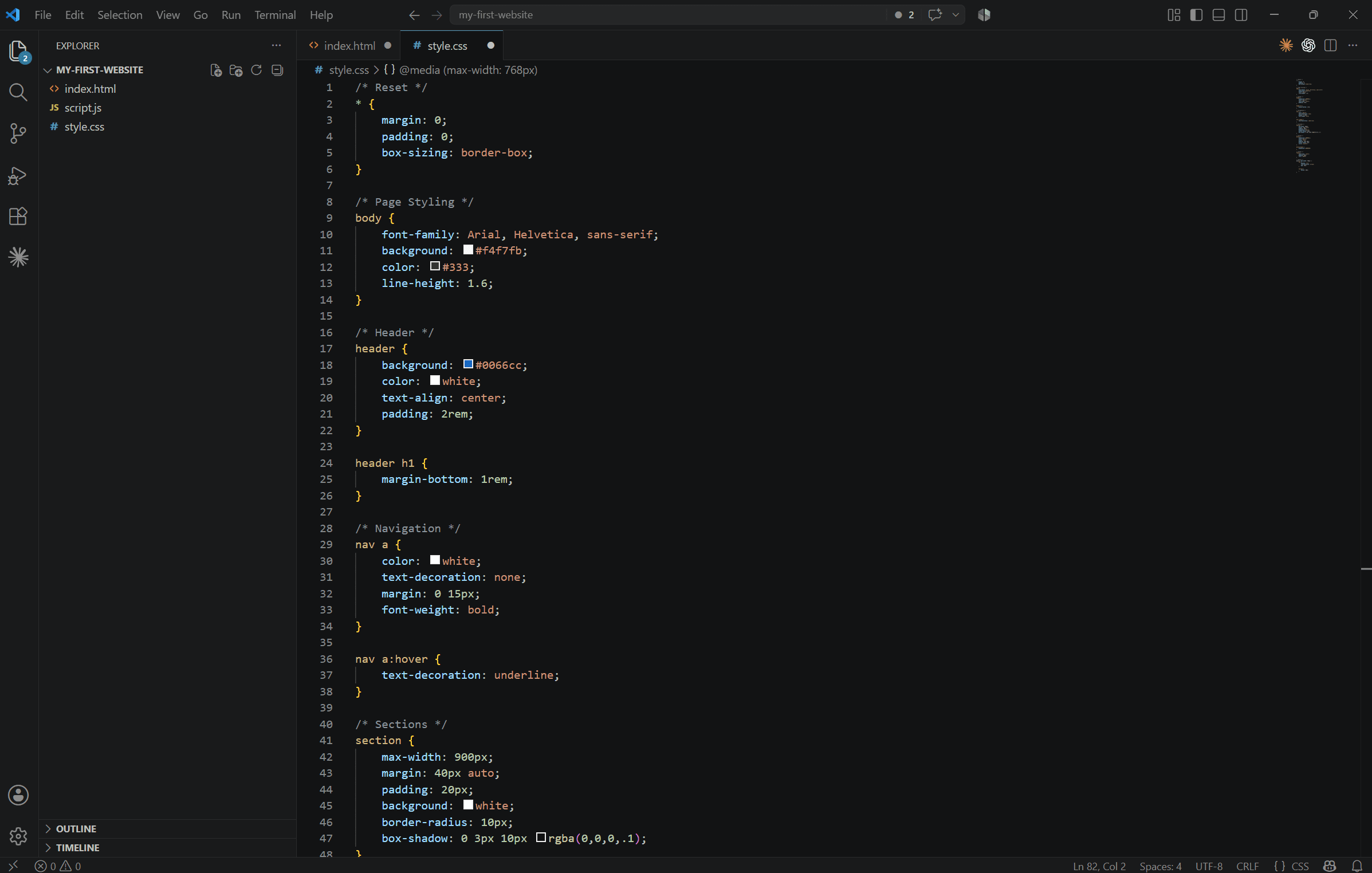Click the minimap code preview
This screenshot has height=873, width=1372.
pyautogui.click(x=1310, y=125)
